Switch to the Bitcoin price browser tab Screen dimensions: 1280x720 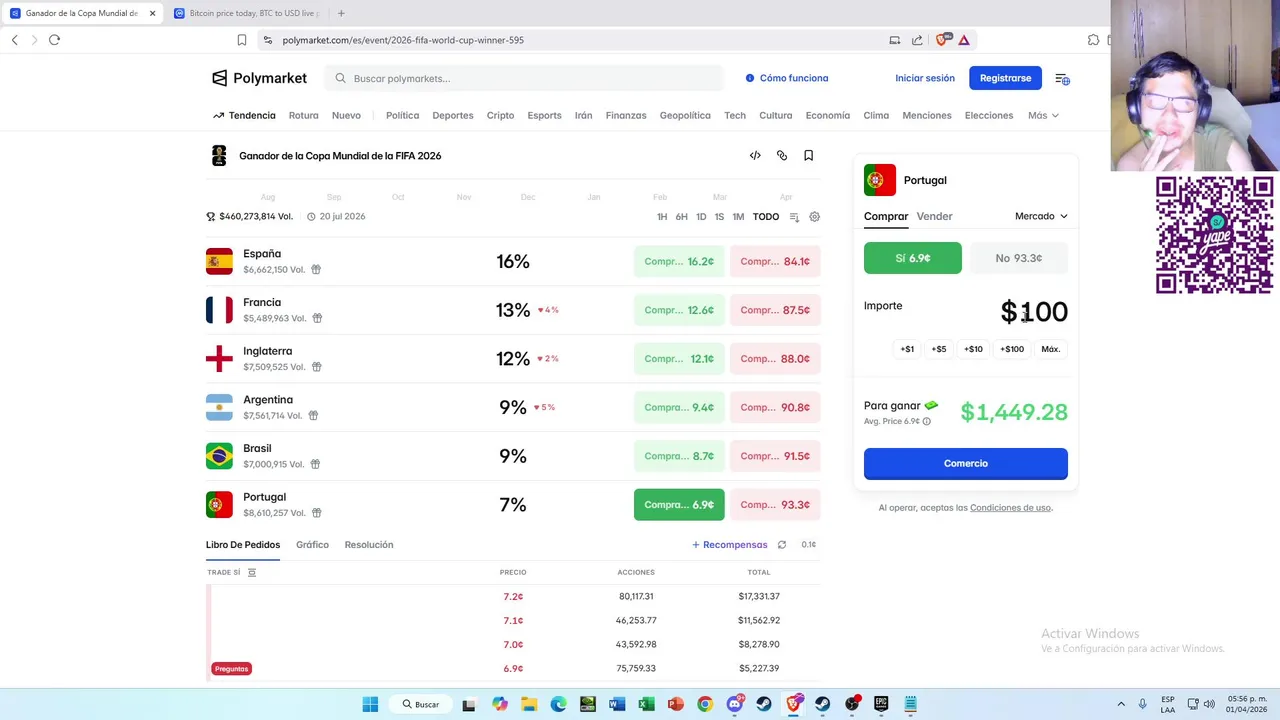pos(247,13)
